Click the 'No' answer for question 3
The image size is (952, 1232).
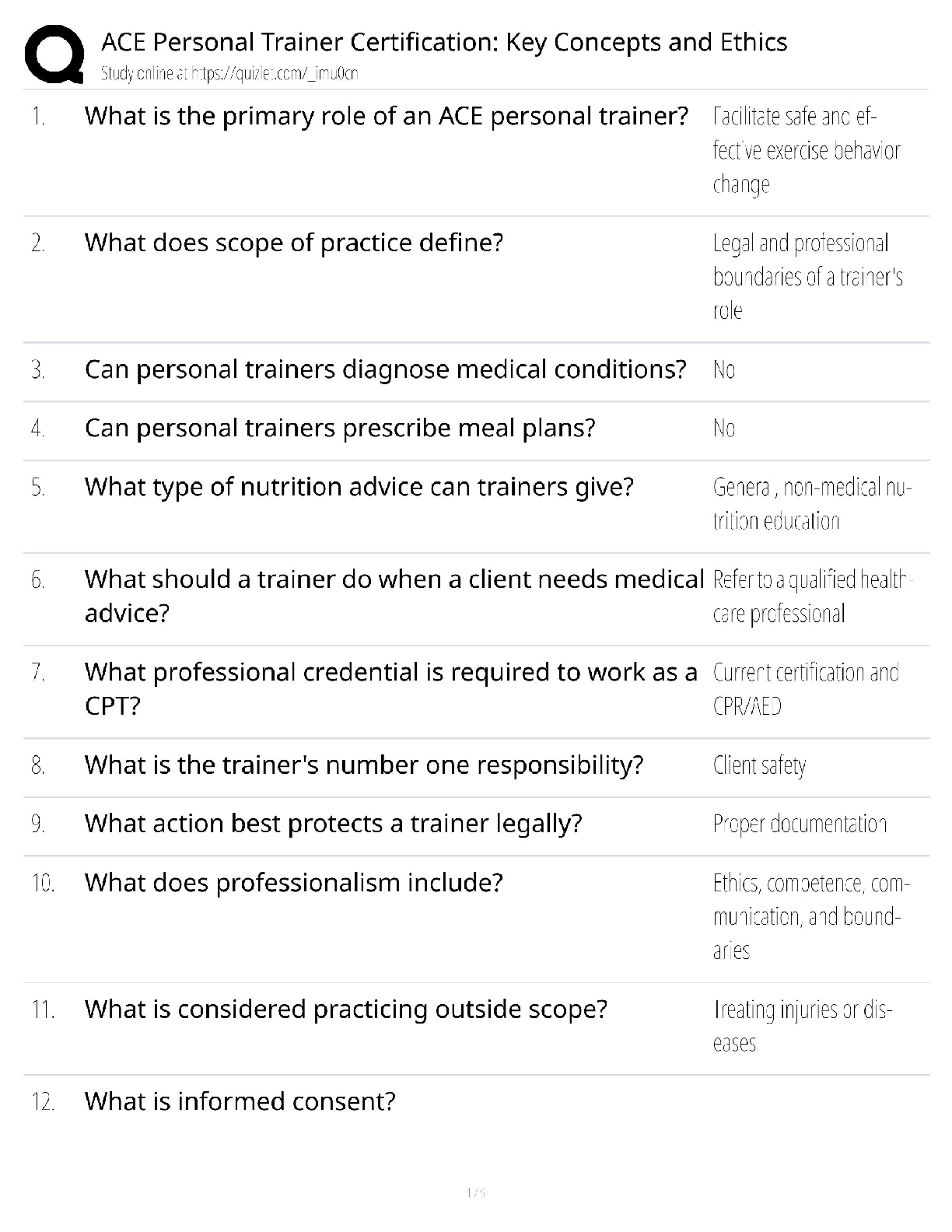coord(723,369)
